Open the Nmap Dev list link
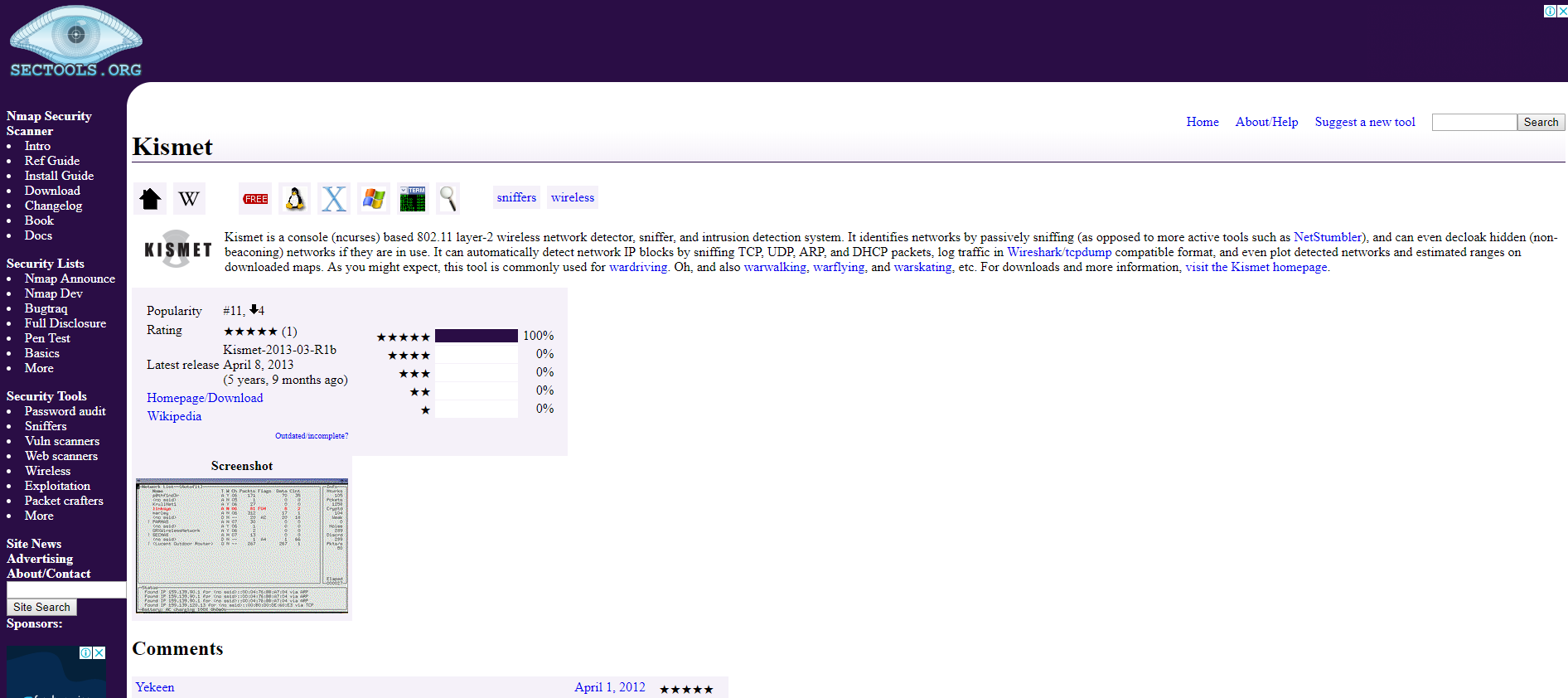 click(x=54, y=293)
